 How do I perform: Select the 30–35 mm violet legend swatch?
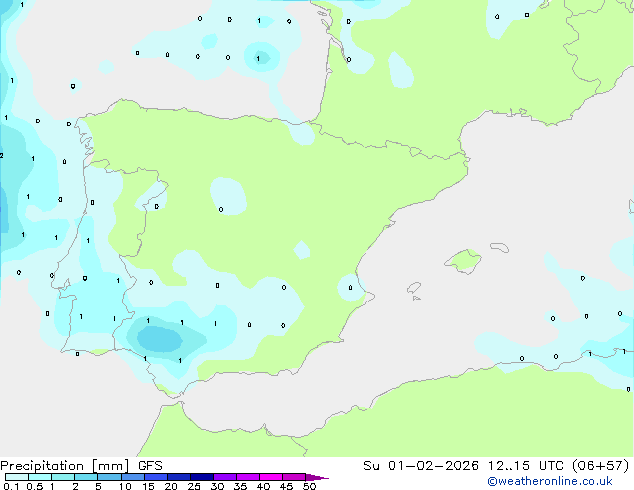[x=225, y=477]
